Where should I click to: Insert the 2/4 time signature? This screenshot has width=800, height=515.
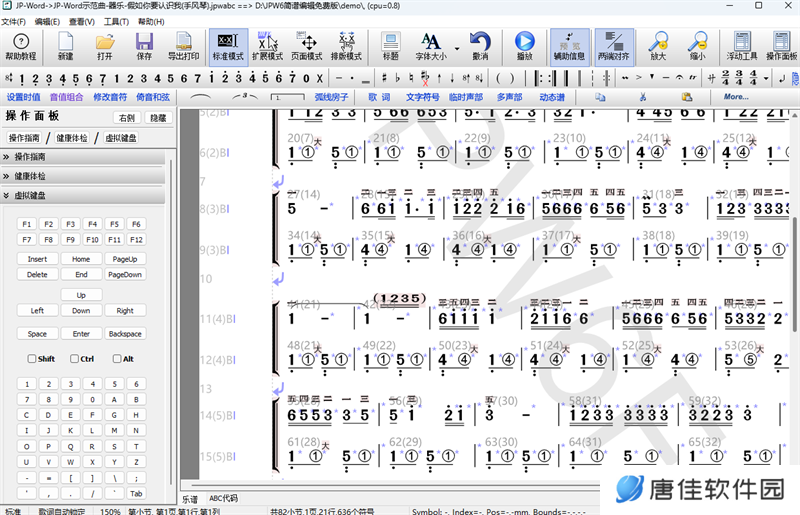[x=726, y=78]
